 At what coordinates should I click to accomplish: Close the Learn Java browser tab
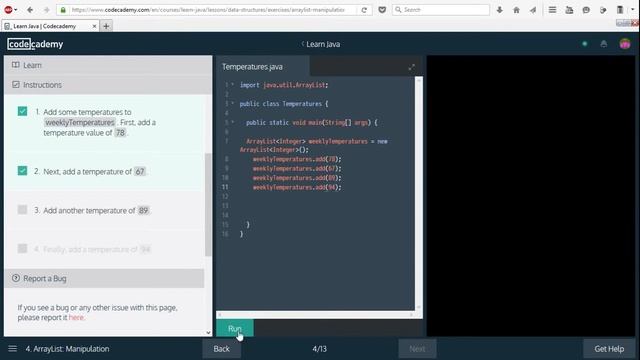click(x=94, y=26)
